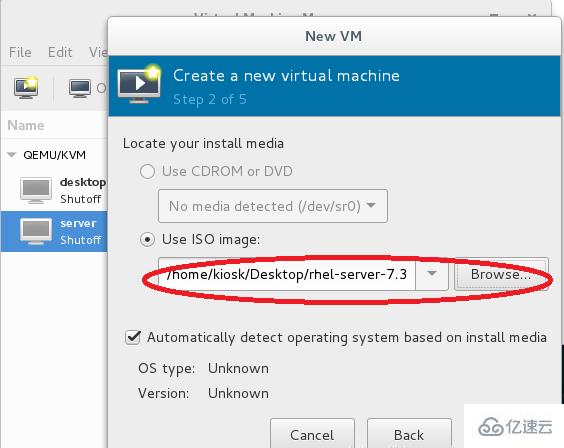The image size is (564, 448).
Task: Click the server VM monitor icon
Action: 36,231
